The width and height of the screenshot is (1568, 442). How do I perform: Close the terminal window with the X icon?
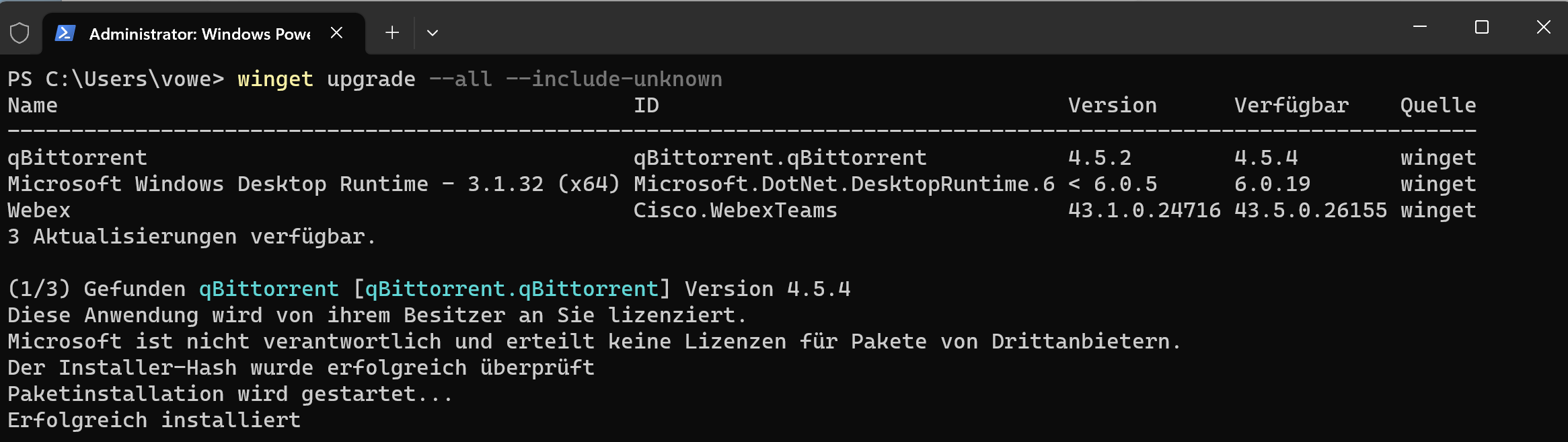coord(1544,27)
